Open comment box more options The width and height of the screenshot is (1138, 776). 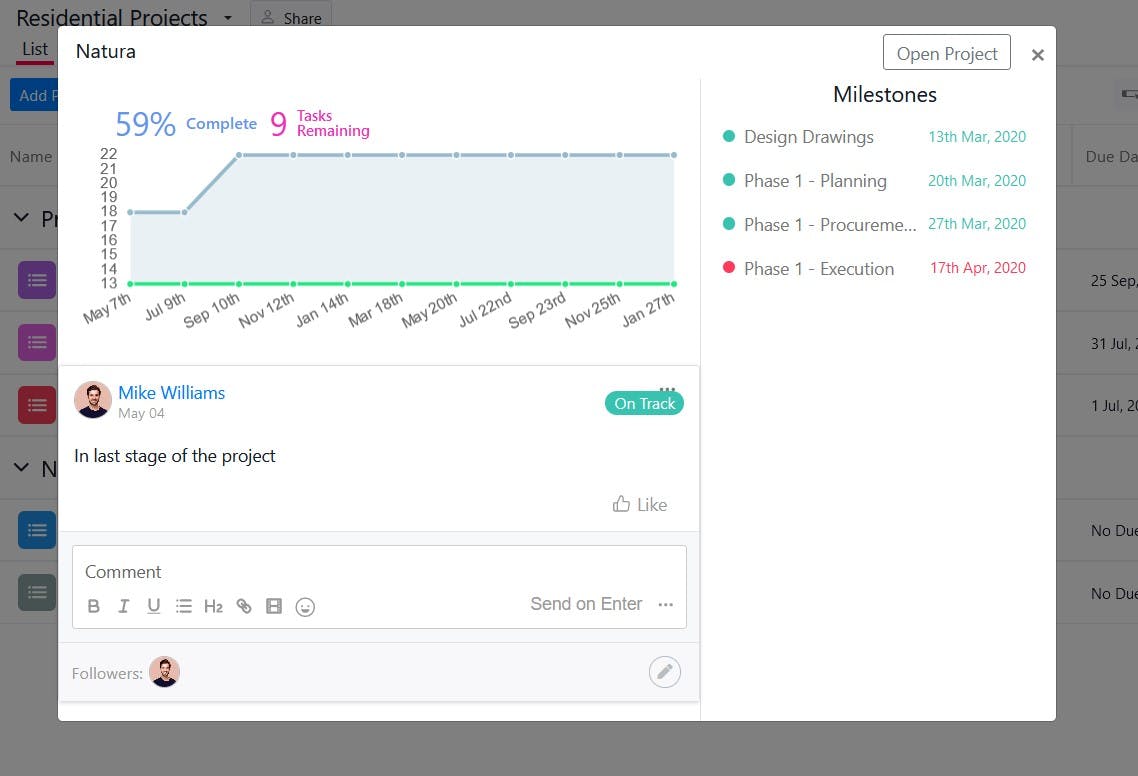[x=666, y=605]
